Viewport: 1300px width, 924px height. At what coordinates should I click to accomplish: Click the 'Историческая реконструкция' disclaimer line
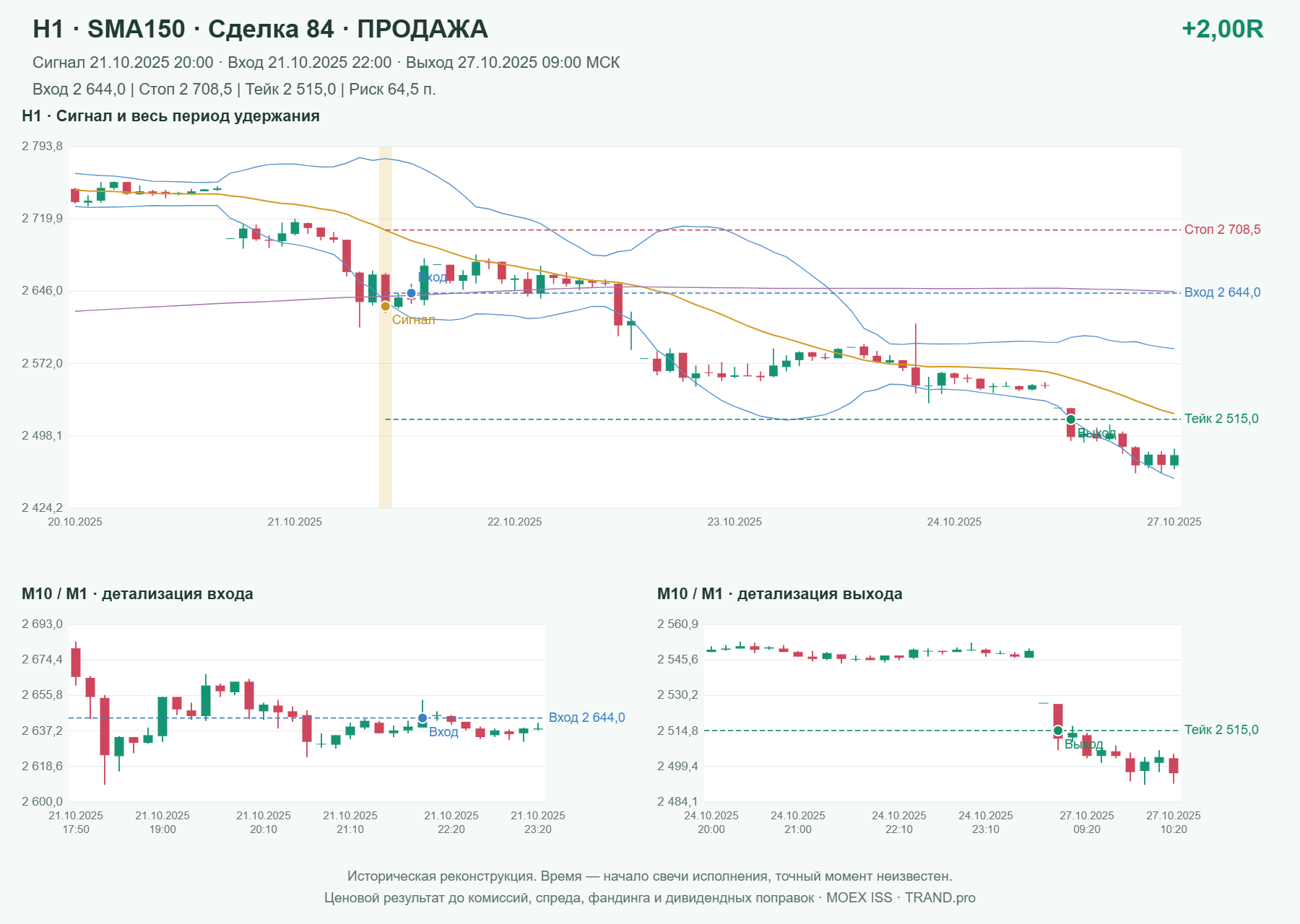pos(650,876)
